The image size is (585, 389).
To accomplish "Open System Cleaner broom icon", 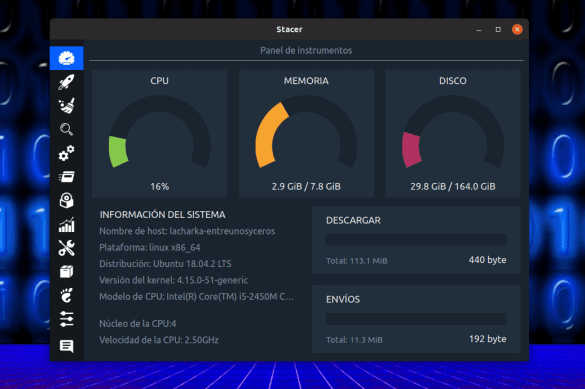I will 66,106.
